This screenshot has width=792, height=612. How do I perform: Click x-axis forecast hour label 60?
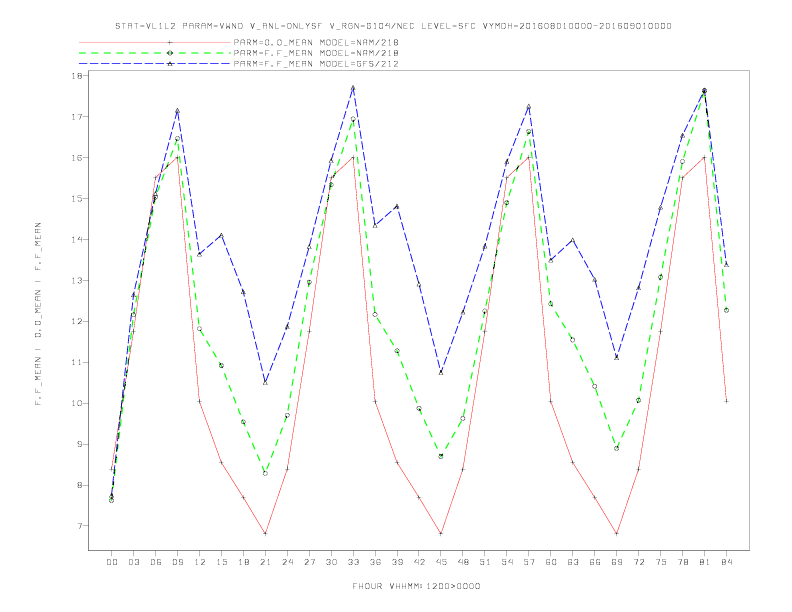pyautogui.click(x=551, y=562)
